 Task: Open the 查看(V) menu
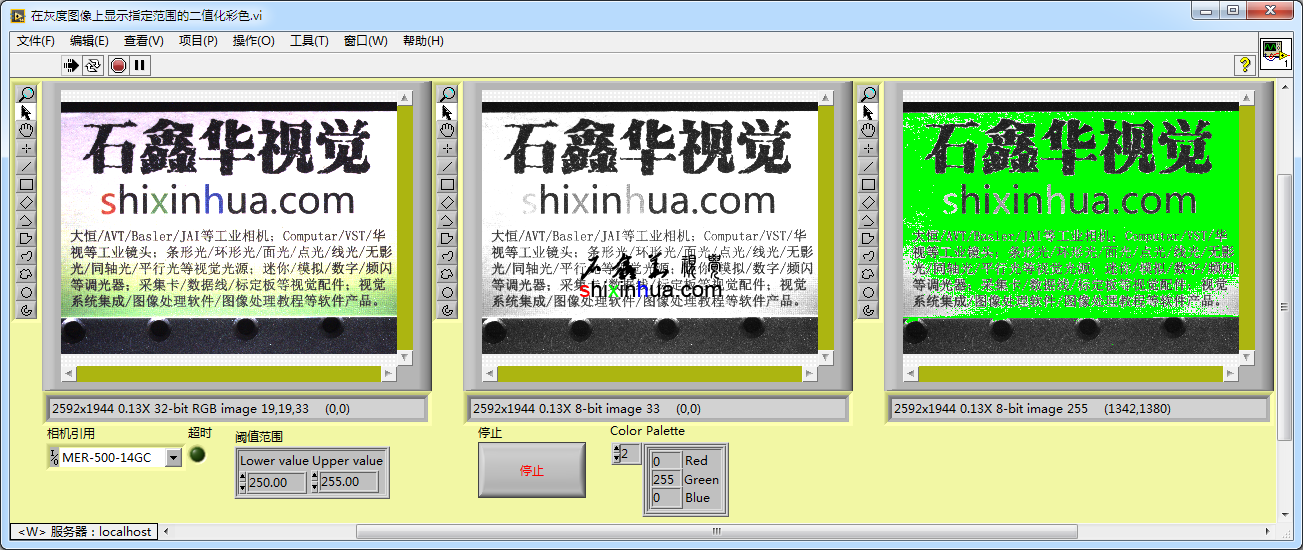click(x=143, y=41)
